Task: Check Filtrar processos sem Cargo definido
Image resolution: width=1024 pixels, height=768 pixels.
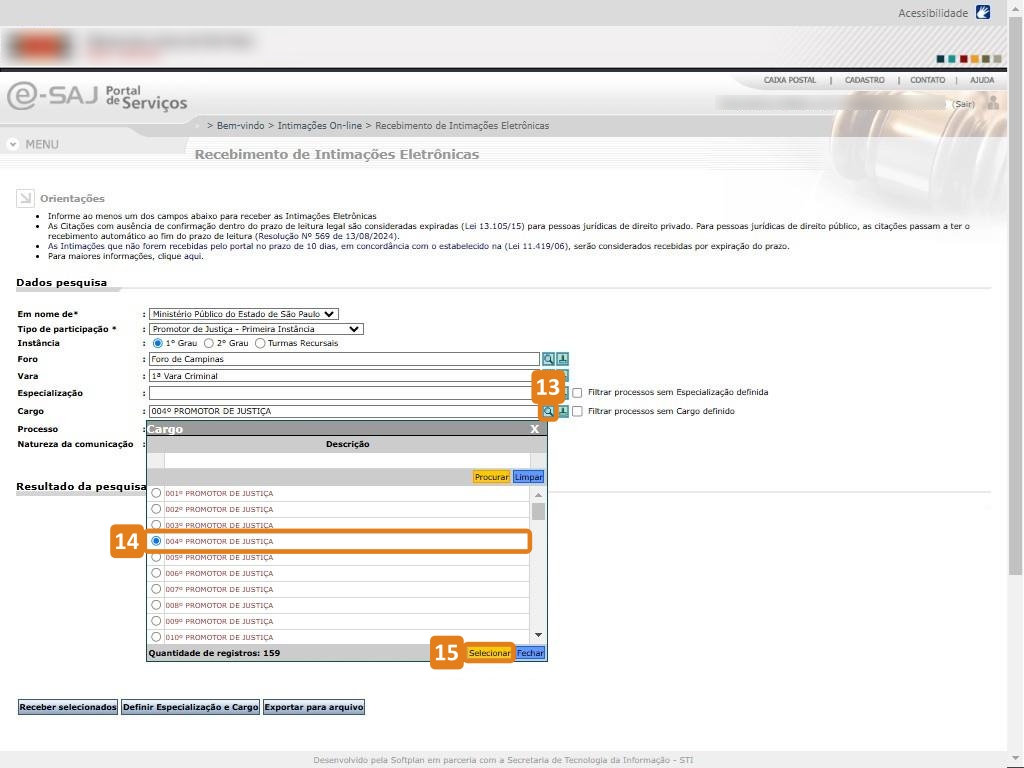Action: coord(577,411)
